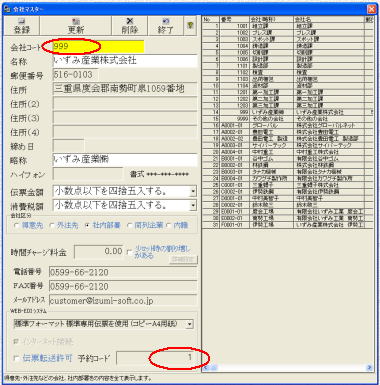Select list row 8 検査
Screen dimensions: 380x385
tap(287, 72)
